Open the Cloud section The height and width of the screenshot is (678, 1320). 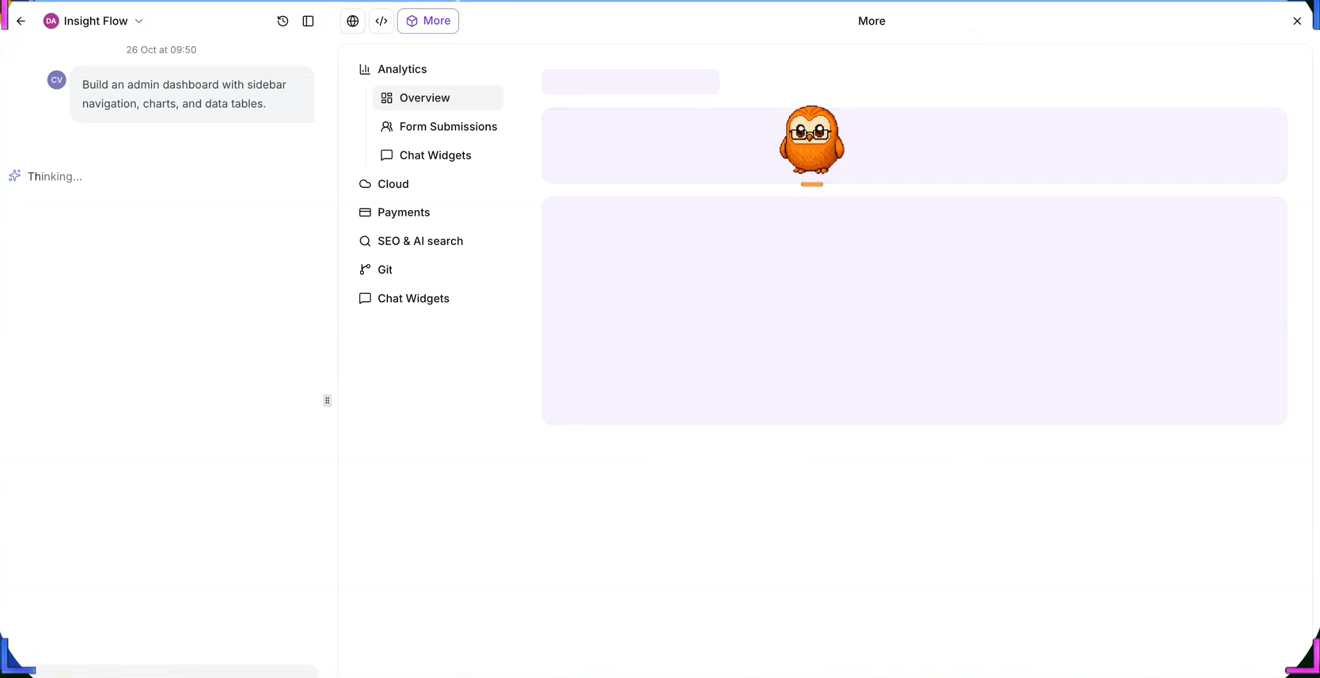click(x=384, y=184)
